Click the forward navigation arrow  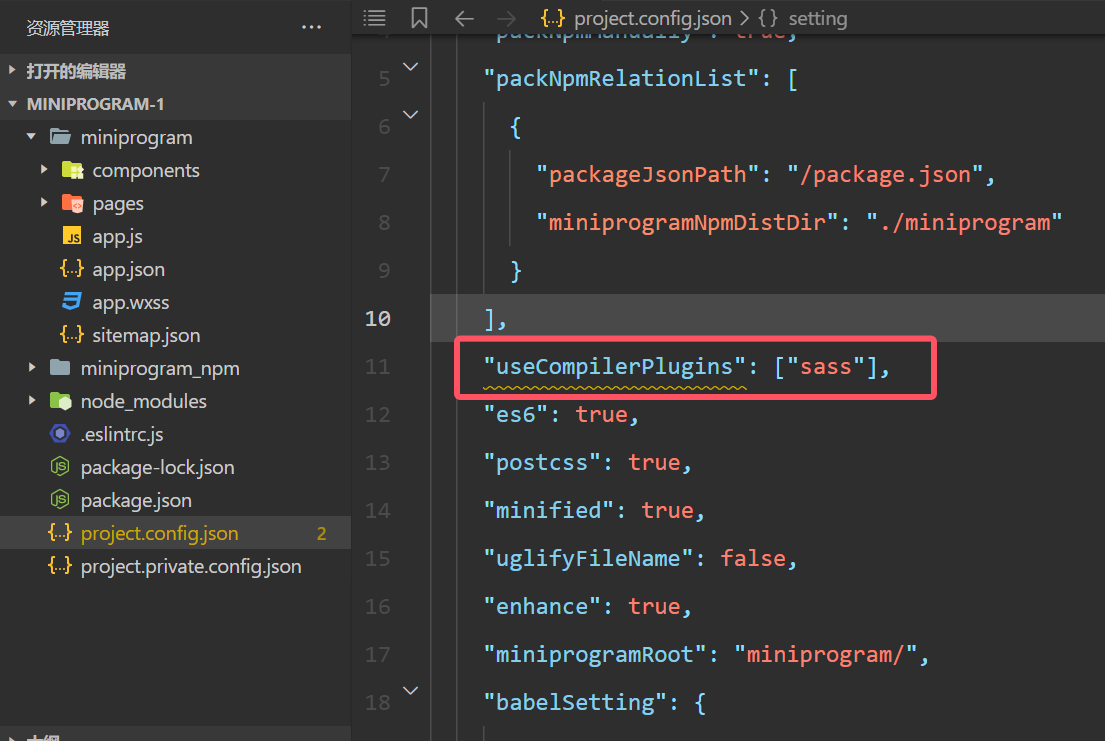505,18
